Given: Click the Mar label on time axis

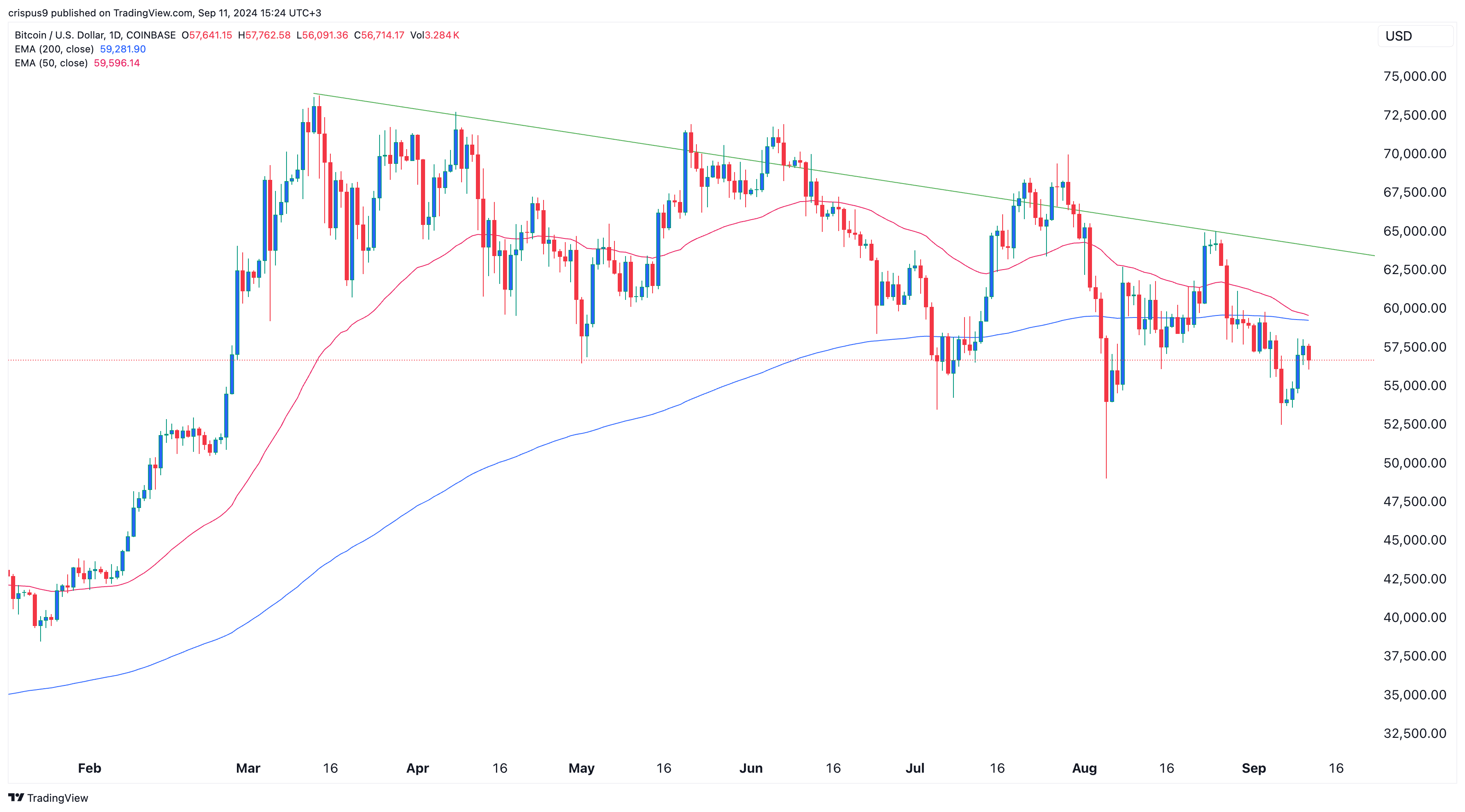Looking at the screenshot, I should [x=248, y=768].
